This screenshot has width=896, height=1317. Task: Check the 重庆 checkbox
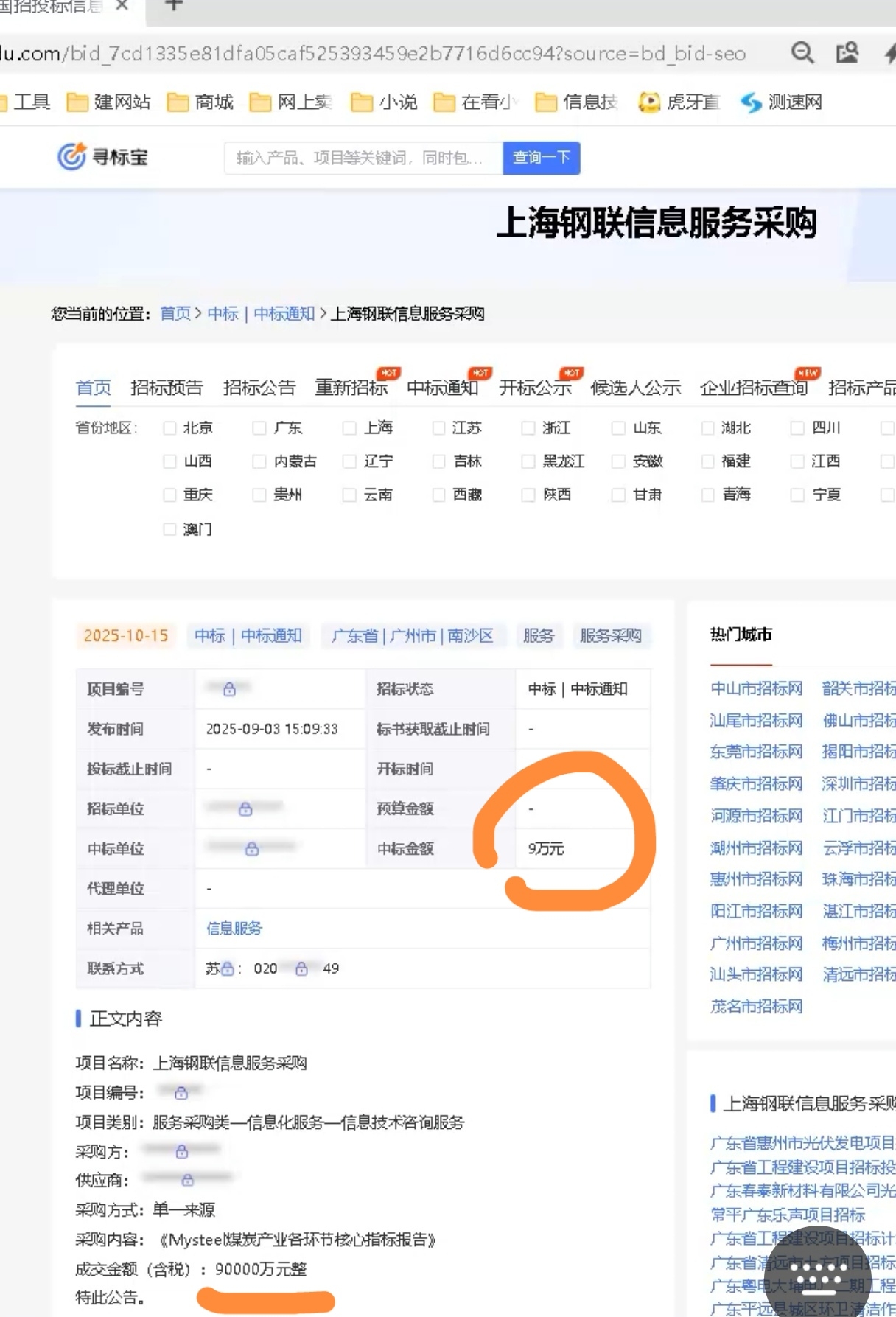pyautogui.click(x=170, y=495)
